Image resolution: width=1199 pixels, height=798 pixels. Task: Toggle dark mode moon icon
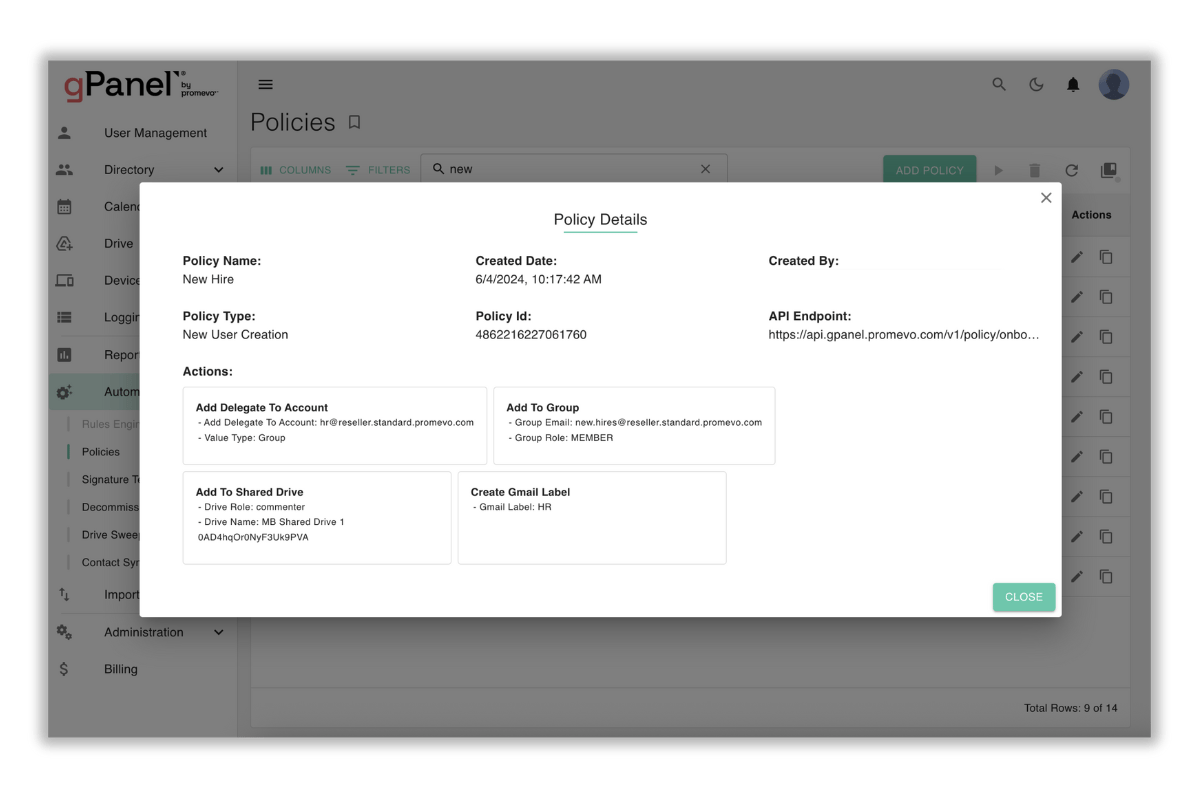coord(1036,84)
